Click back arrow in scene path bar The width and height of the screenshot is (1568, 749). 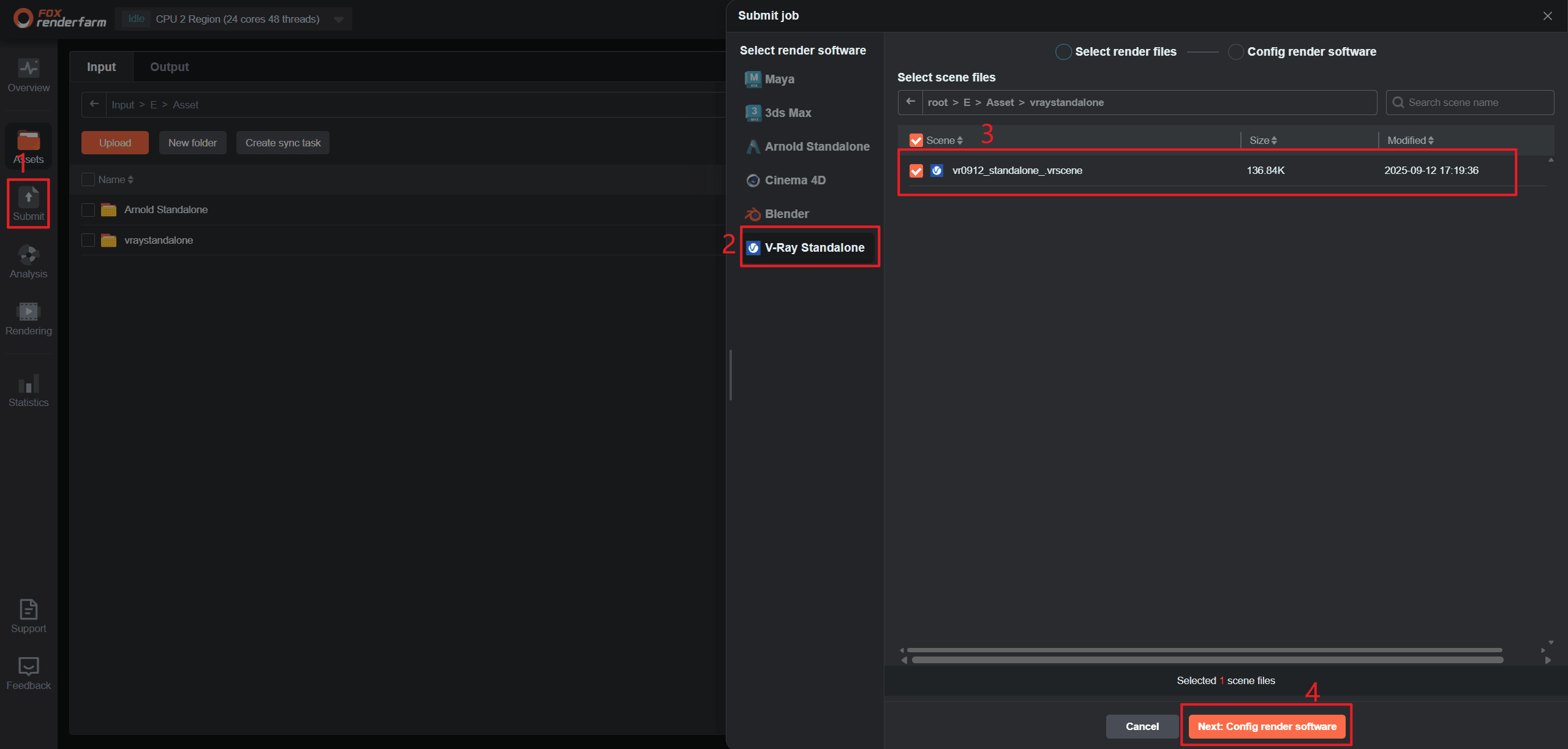(x=910, y=102)
